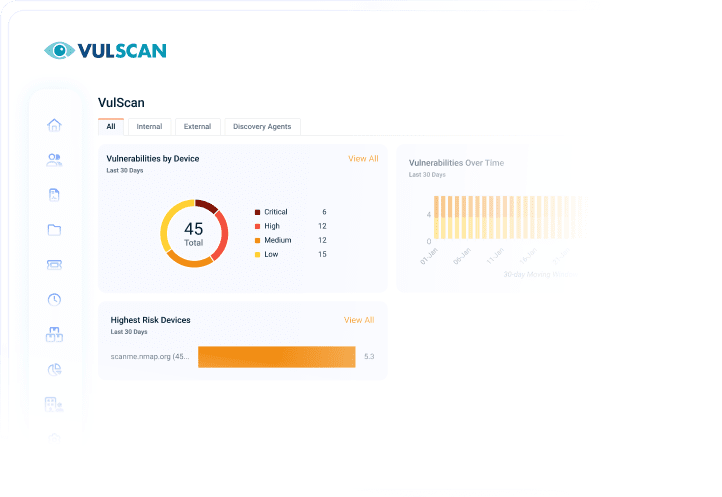Click the '01-Jan' axis label
This screenshot has width=722, height=497.
tap(429, 256)
